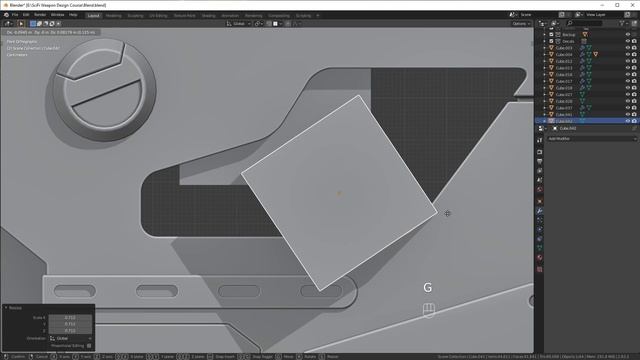This screenshot has width=640, height=360.
Task: Choose the 'invert selection' mode icon
Action: 52,24
